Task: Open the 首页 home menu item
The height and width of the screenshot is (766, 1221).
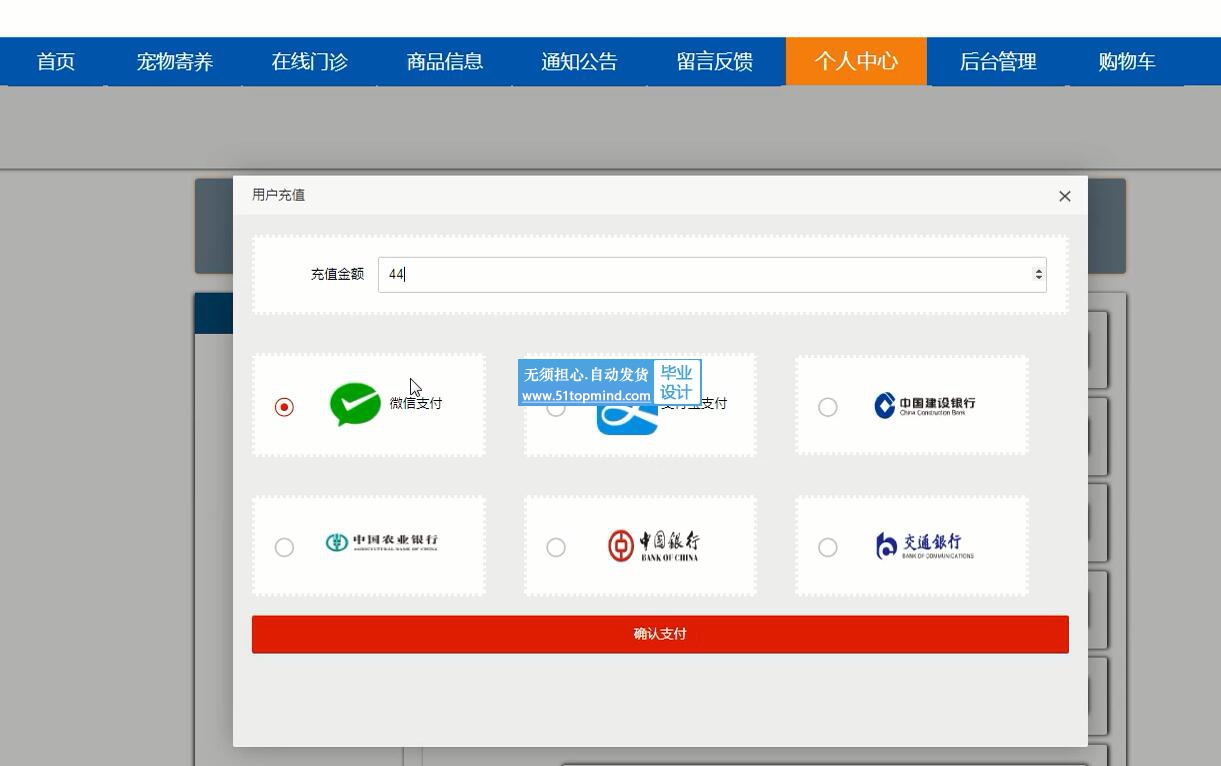Action: point(56,61)
